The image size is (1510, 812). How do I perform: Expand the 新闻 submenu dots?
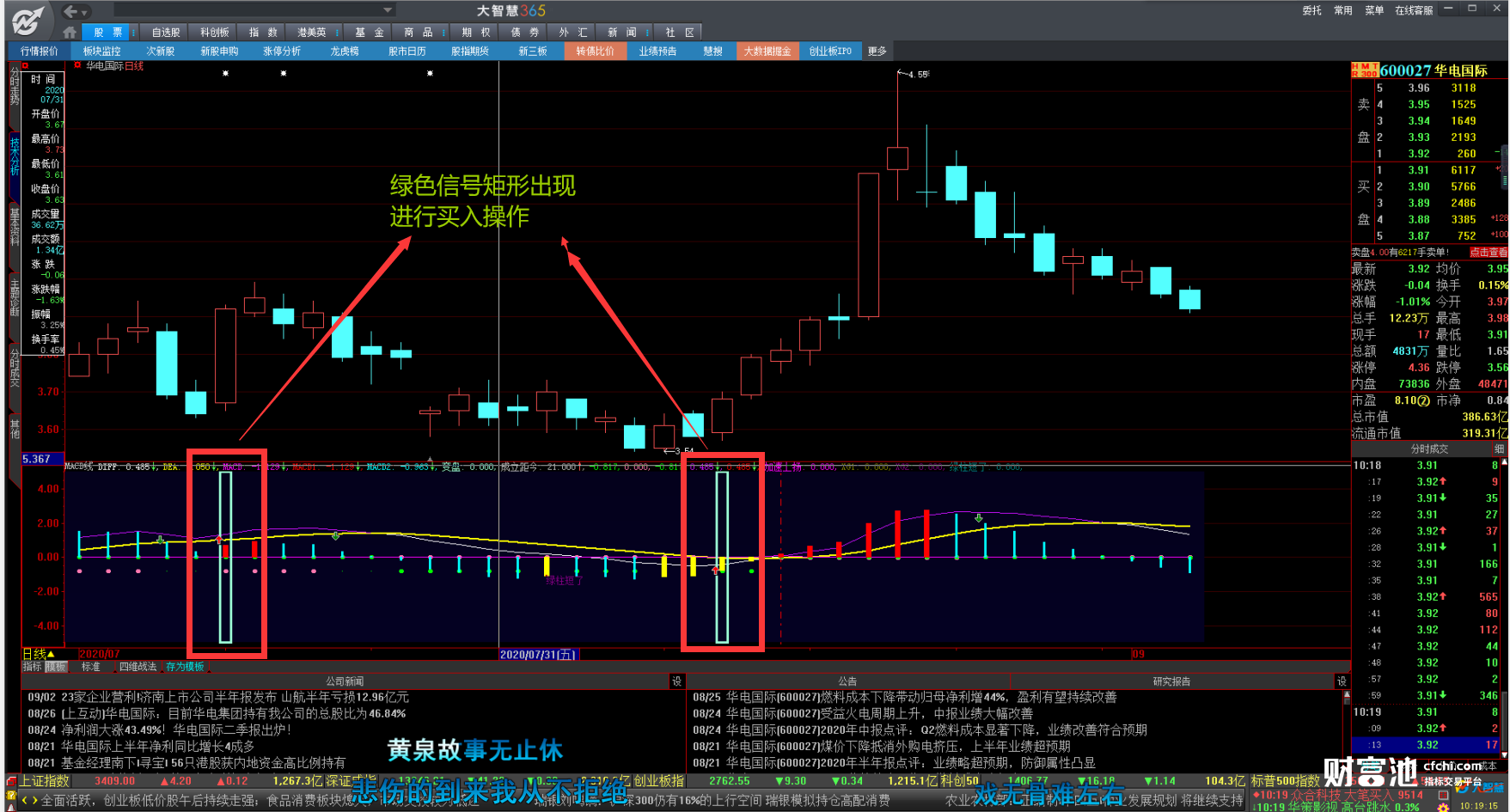(x=647, y=33)
